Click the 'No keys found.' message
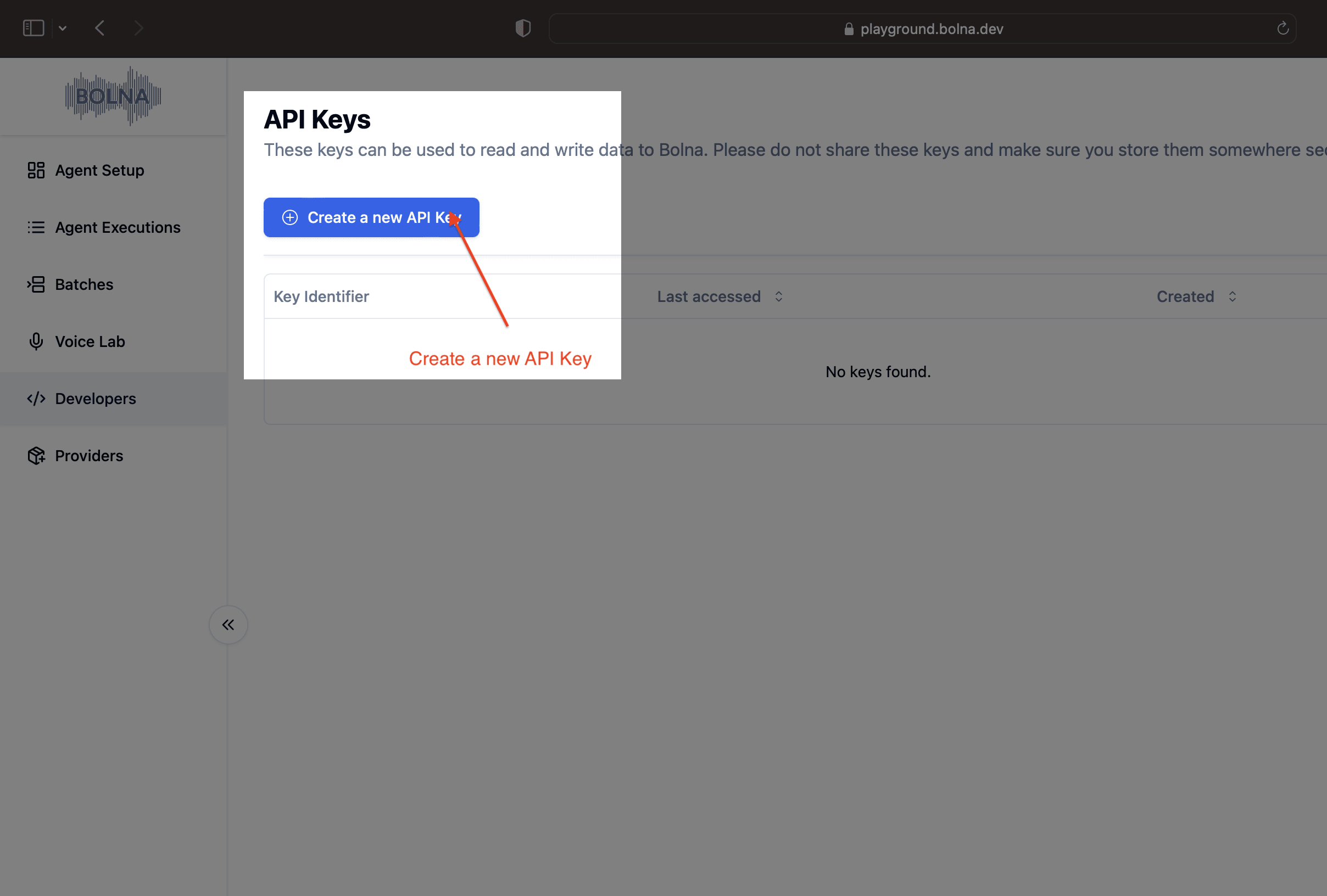The height and width of the screenshot is (896, 1327). 878,372
